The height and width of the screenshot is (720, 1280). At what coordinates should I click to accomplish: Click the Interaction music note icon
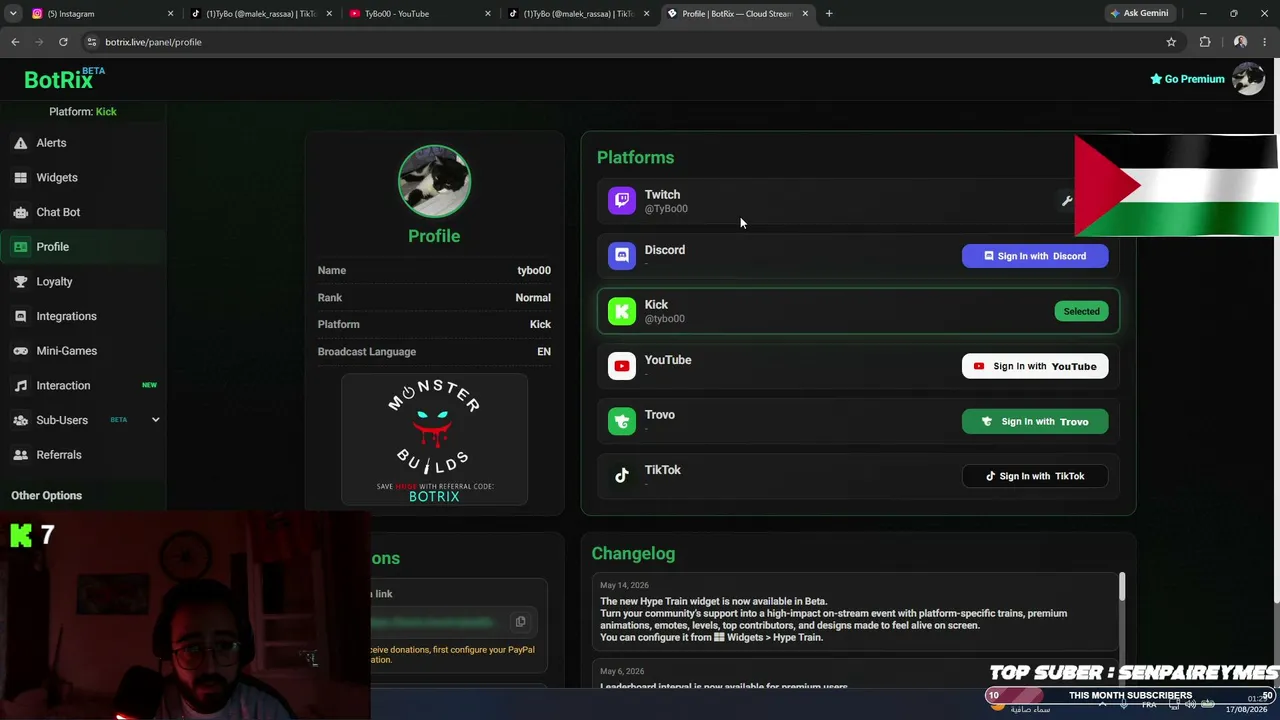[20, 385]
